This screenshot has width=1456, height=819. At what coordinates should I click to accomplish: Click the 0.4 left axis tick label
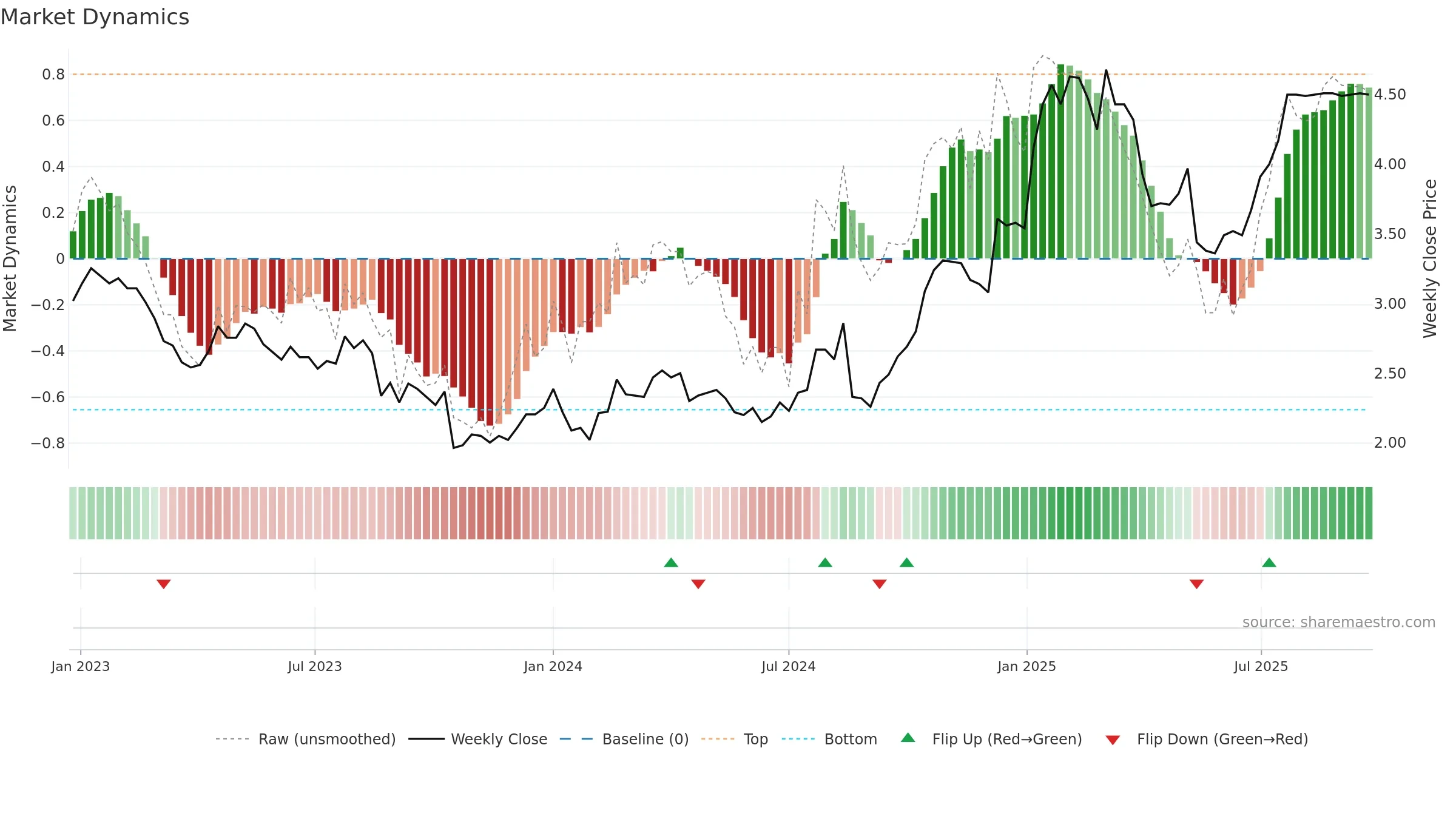tap(53, 167)
